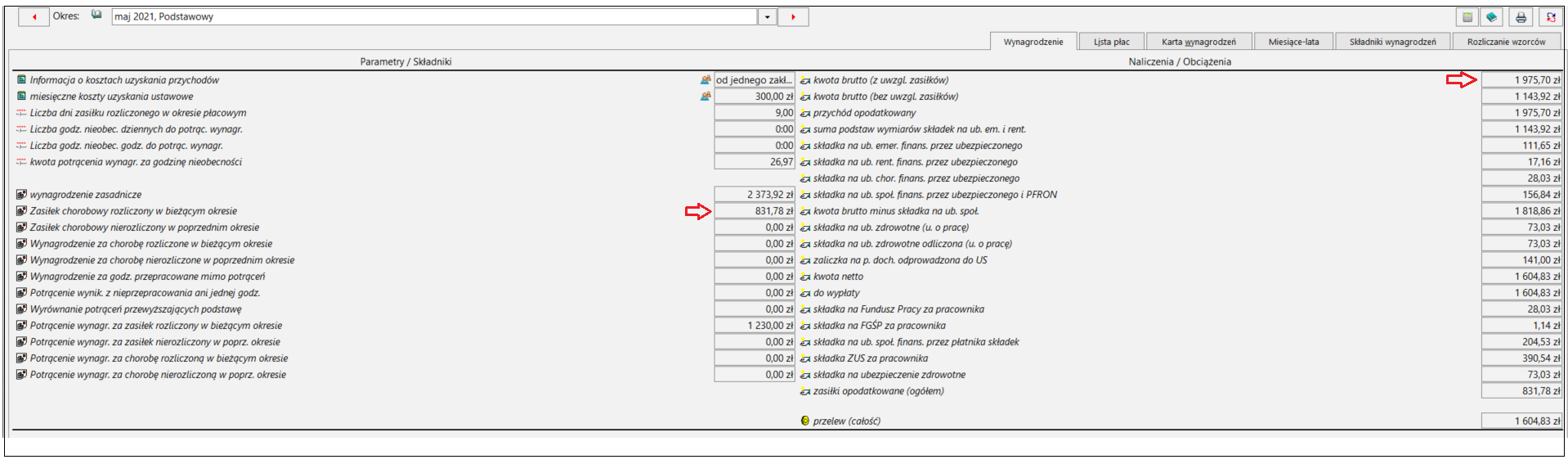Click the 'od jednego zakł...' value field
Image resolution: width=1568 pixels, height=464 pixels.
754,80
